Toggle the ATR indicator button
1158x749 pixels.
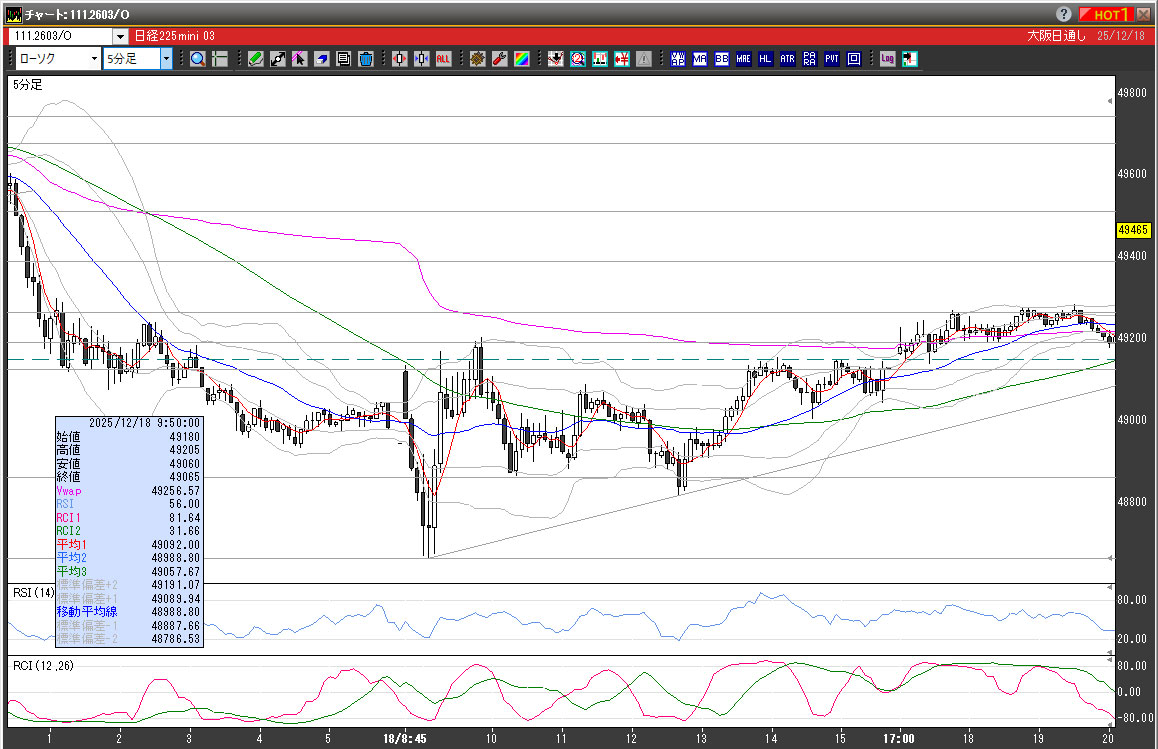pyautogui.click(x=787, y=59)
